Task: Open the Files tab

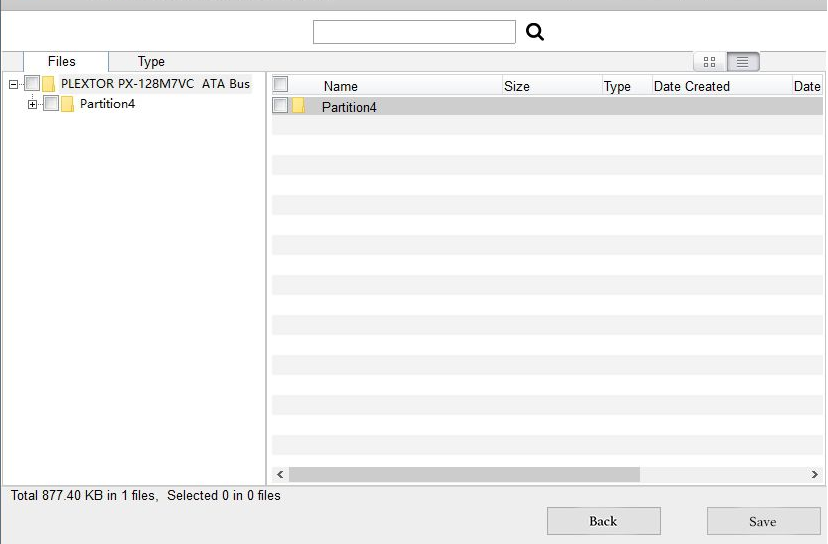Action: 65,61
